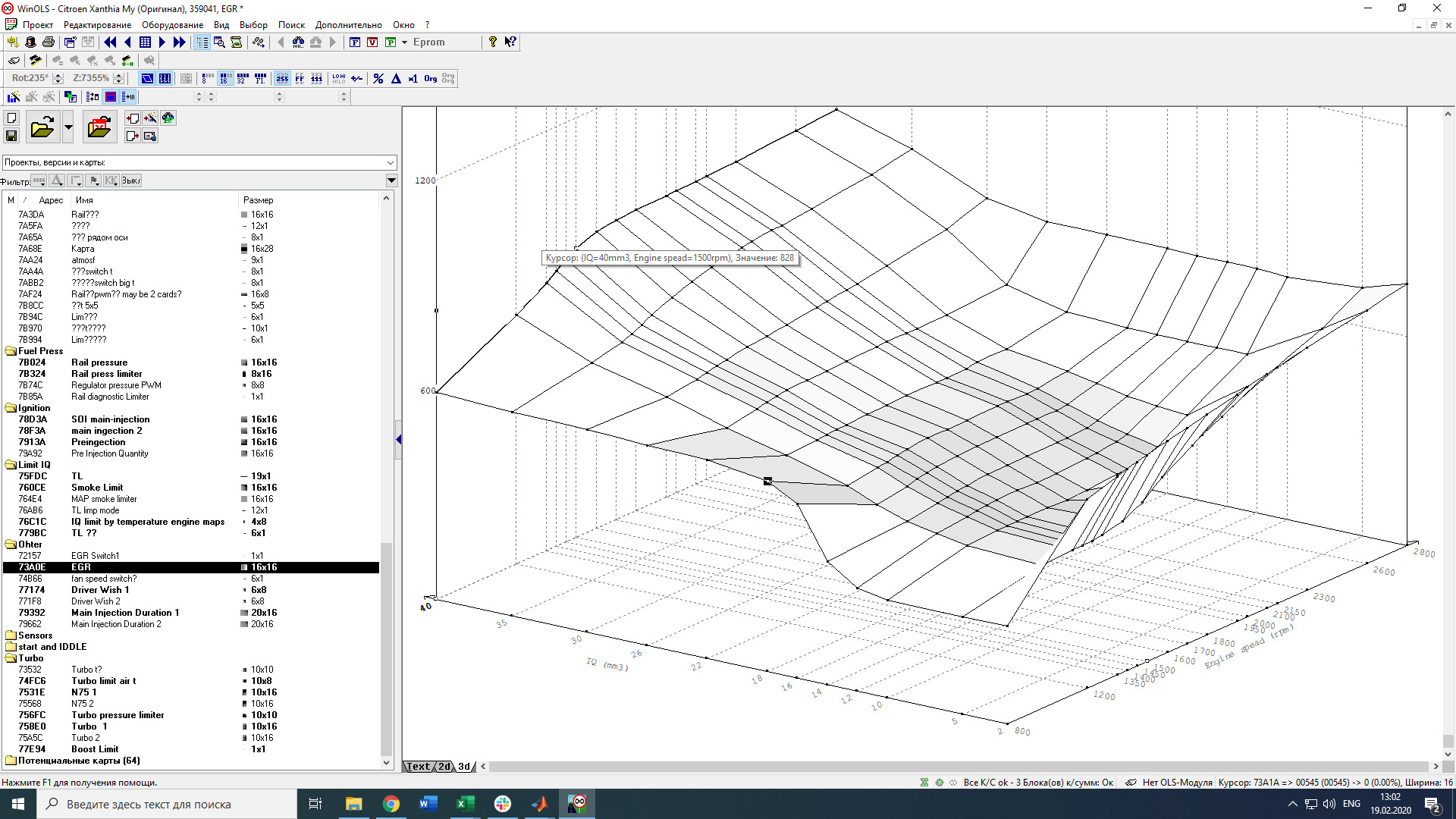Screen dimensions: 1456x819
Task: Click the Org original values icon
Action: 431,78
